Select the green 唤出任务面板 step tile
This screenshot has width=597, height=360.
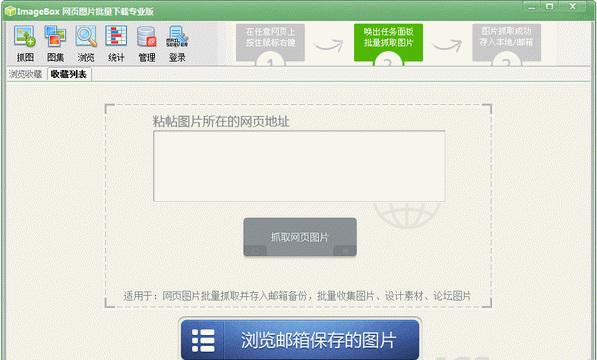point(388,43)
